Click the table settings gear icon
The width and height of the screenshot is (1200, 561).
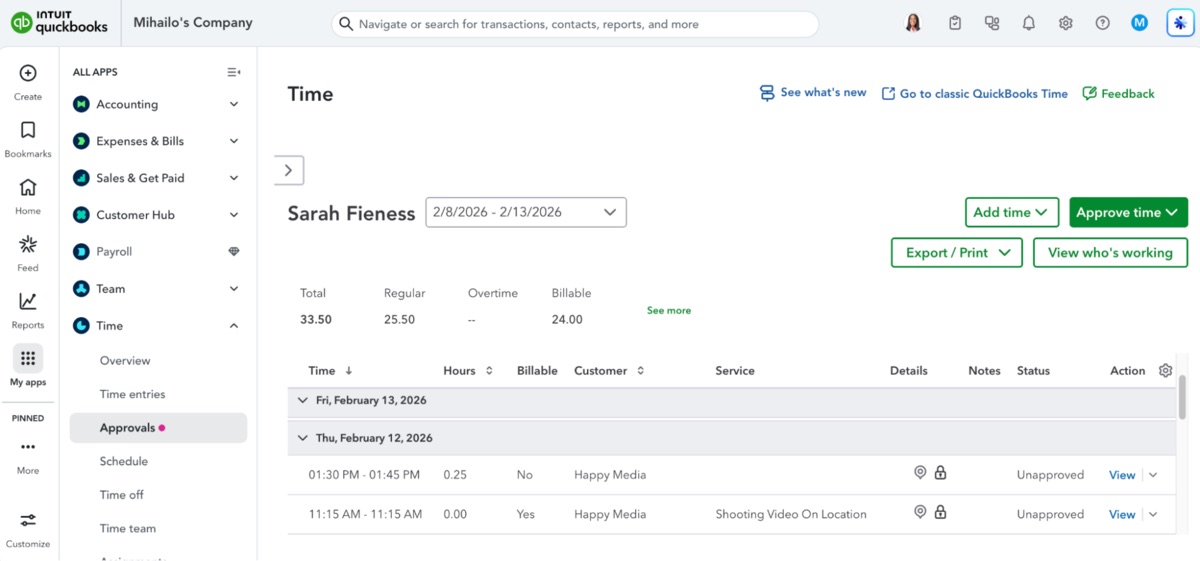1165,370
